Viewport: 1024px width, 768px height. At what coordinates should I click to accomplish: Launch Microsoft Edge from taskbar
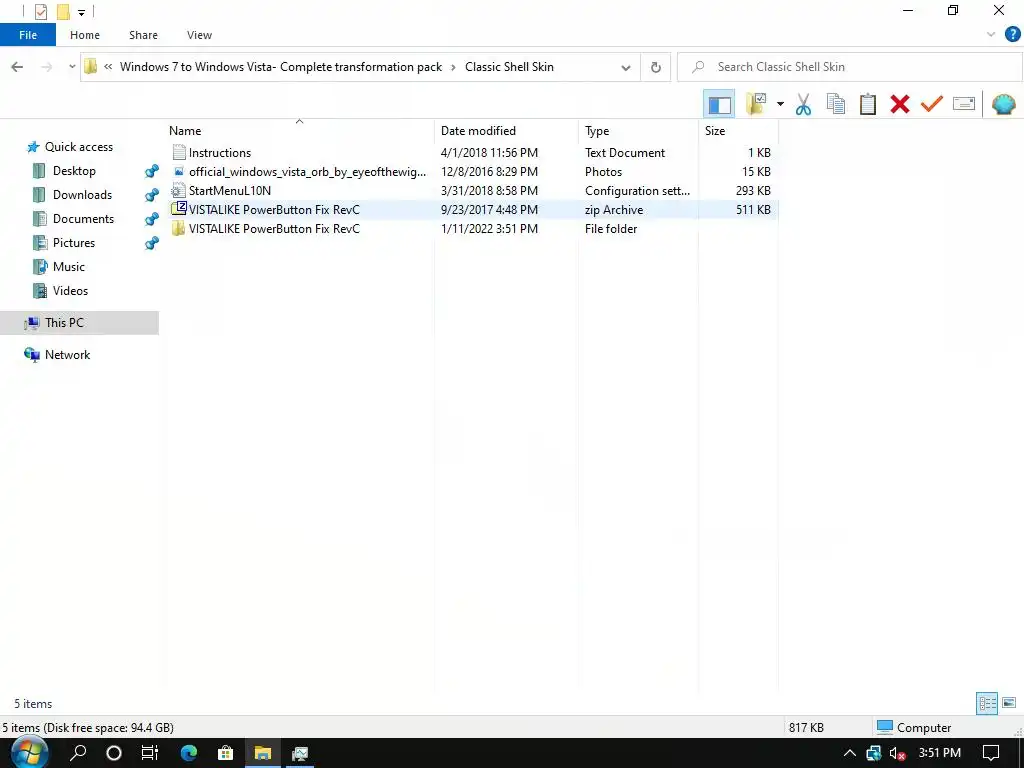pyautogui.click(x=189, y=753)
